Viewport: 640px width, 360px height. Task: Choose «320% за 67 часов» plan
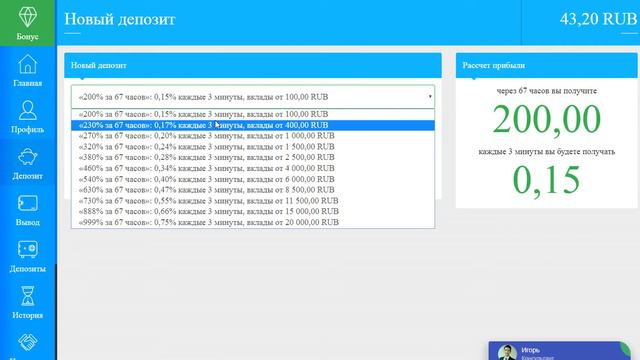coord(253,147)
